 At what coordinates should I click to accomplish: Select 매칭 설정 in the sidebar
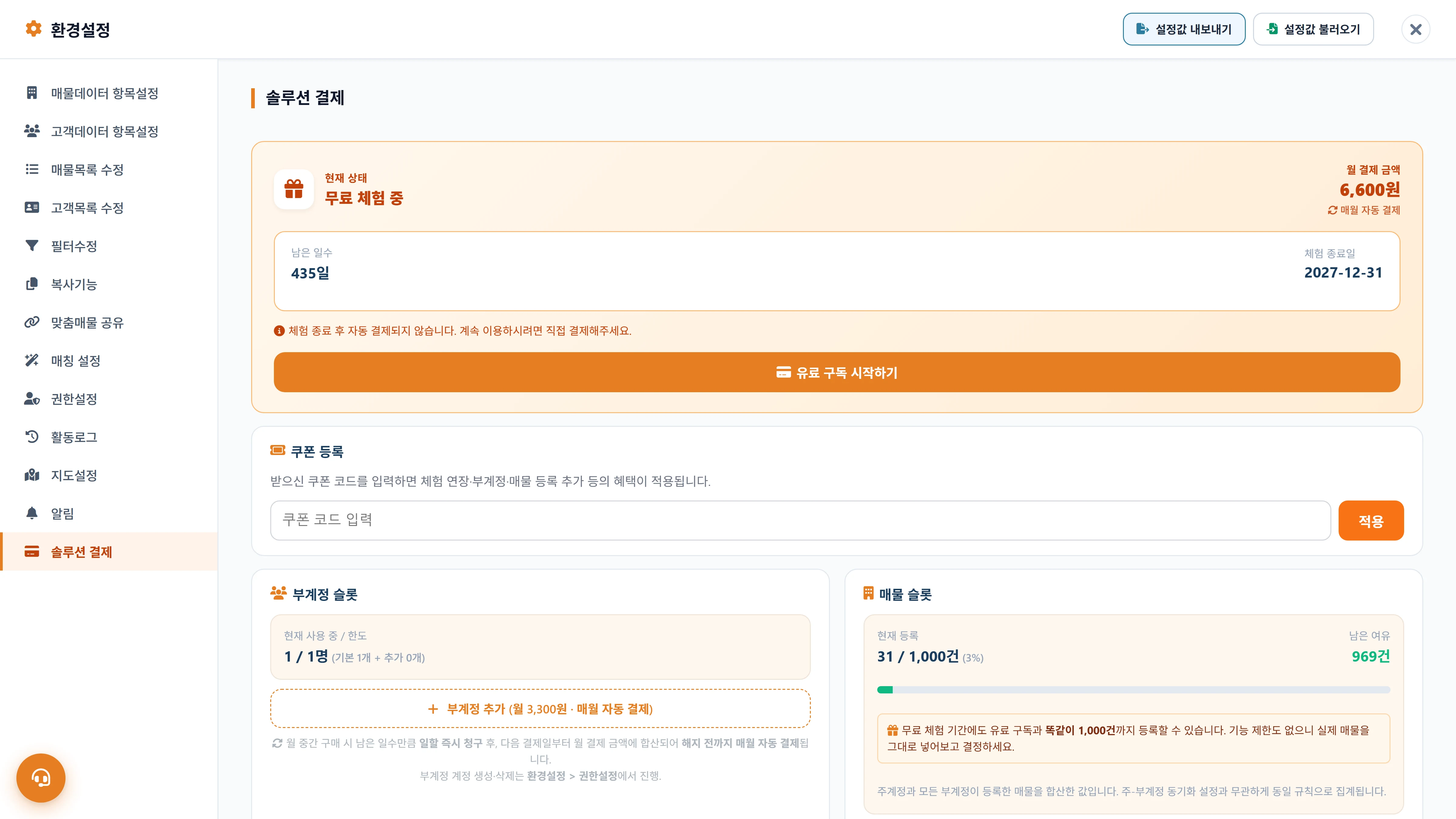coord(109,360)
